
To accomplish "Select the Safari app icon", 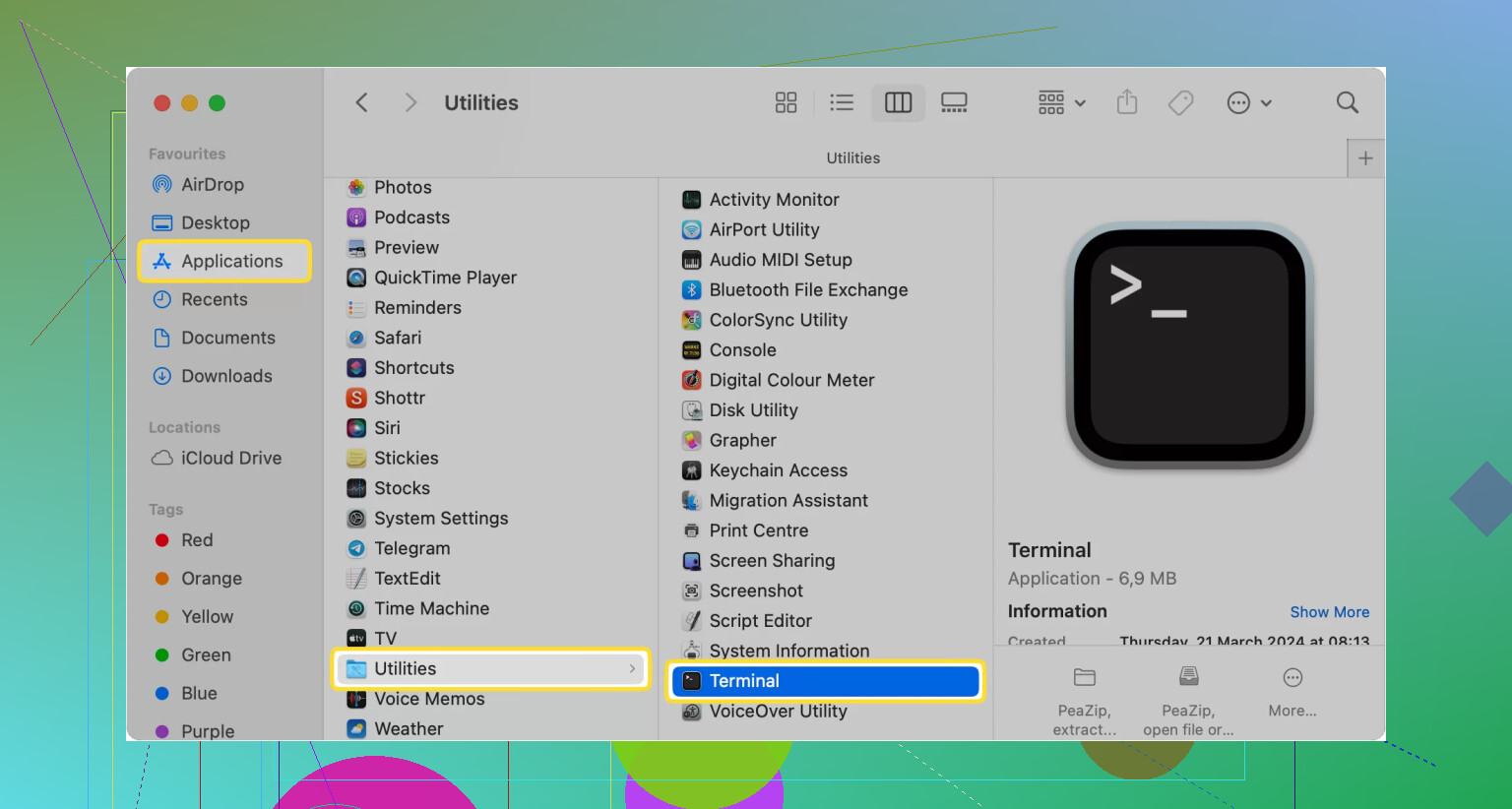I will [356, 338].
